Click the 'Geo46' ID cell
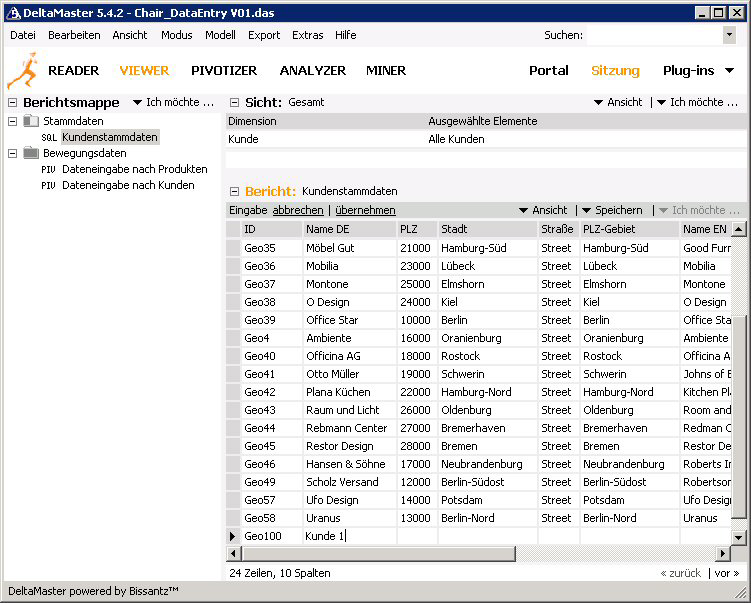Image resolution: width=751 pixels, height=603 pixels. pos(271,464)
